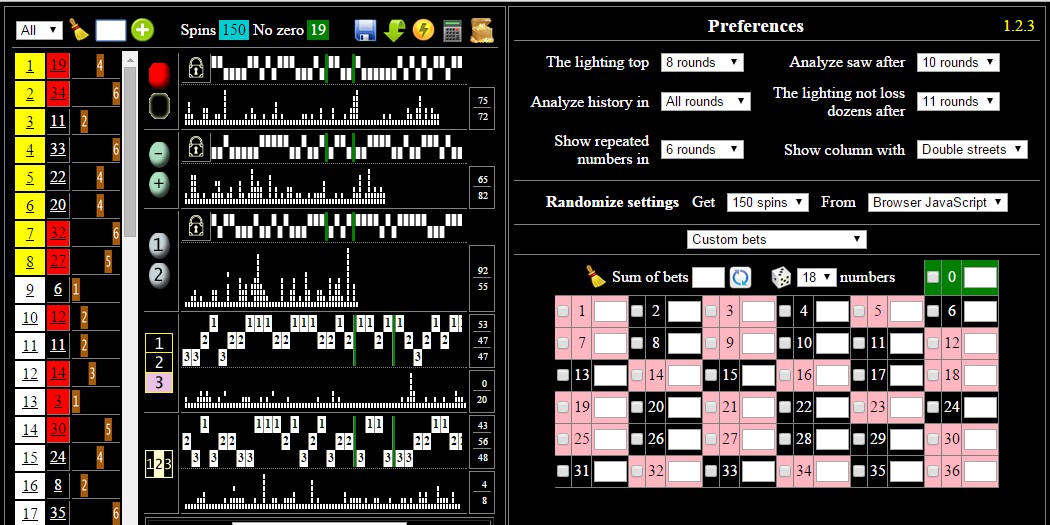Open the 18 numbers count dropdown

[x=816, y=277]
